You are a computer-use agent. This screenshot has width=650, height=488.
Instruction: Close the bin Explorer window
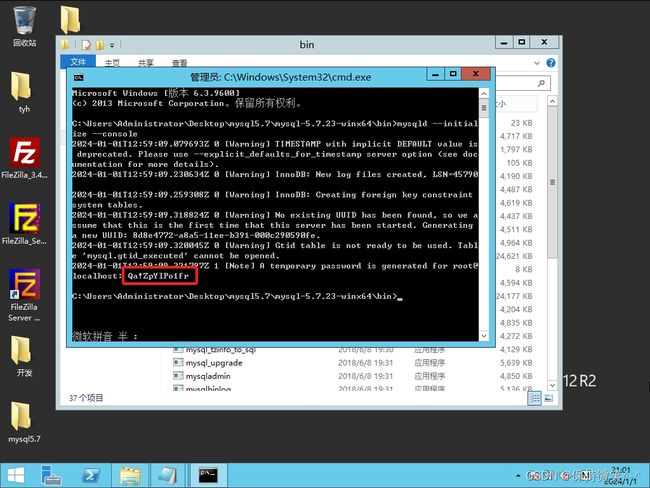click(x=544, y=42)
